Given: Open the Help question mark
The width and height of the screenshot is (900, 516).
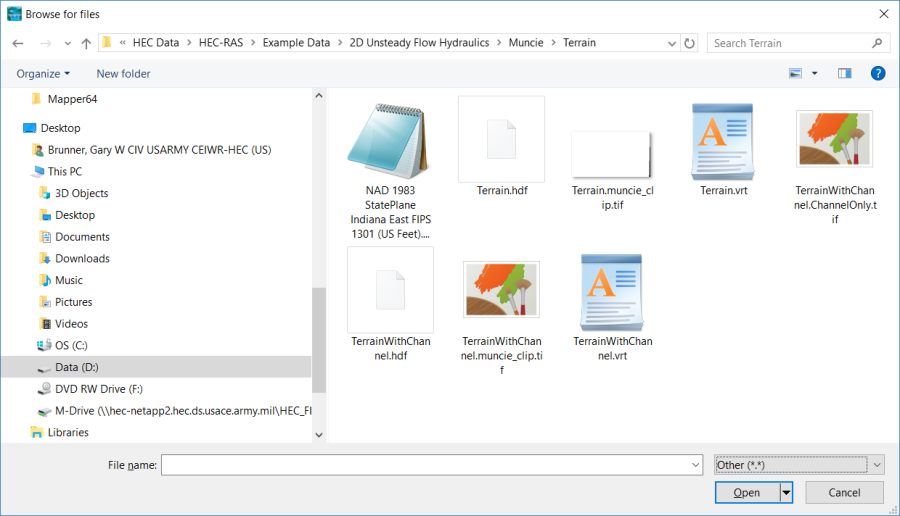Looking at the screenshot, I should click(878, 73).
